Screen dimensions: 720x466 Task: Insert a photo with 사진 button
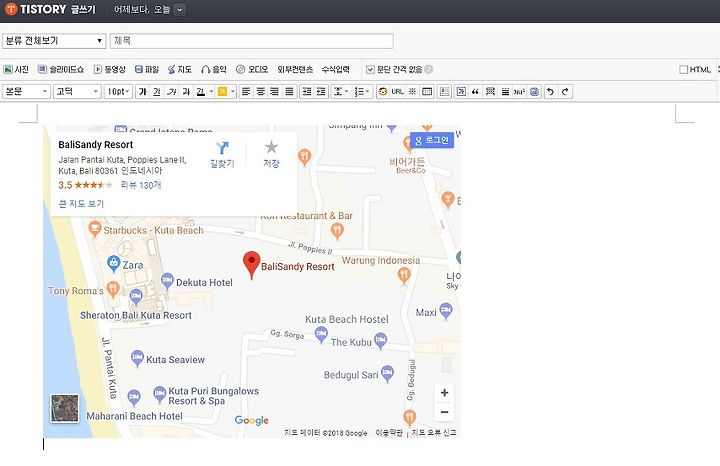[16, 69]
